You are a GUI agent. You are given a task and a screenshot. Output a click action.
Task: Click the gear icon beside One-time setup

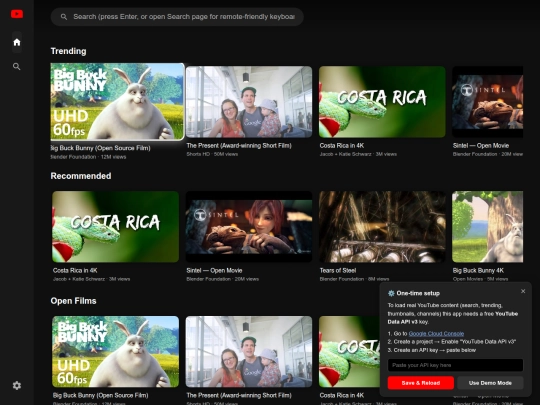coord(391,293)
